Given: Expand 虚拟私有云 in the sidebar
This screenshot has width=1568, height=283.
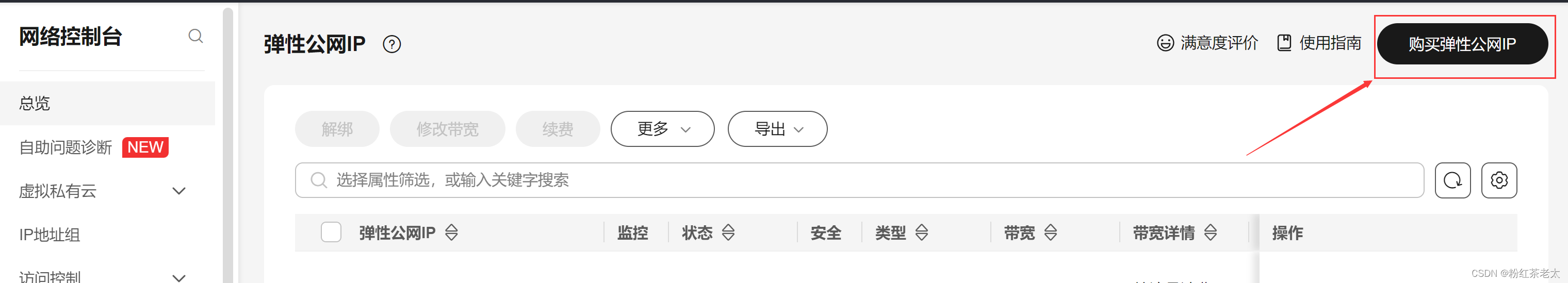Looking at the screenshot, I should point(179,191).
